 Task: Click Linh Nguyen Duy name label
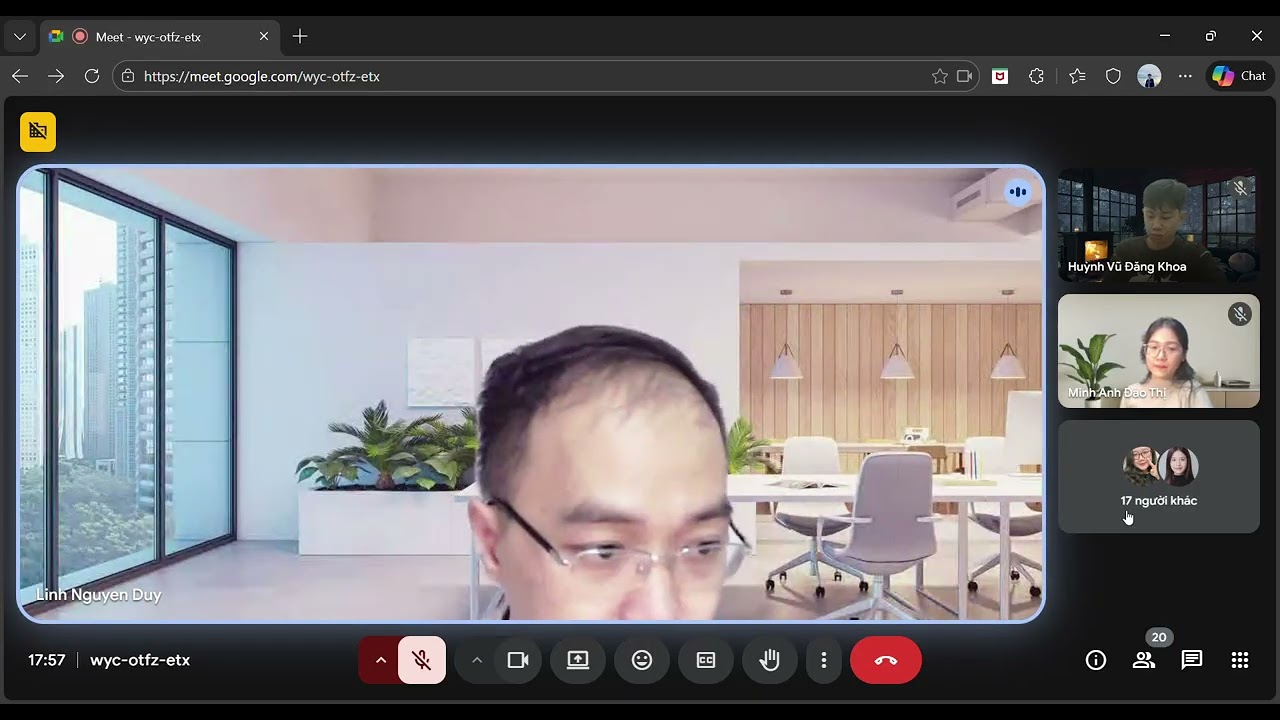pyautogui.click(x=99, y=595)
